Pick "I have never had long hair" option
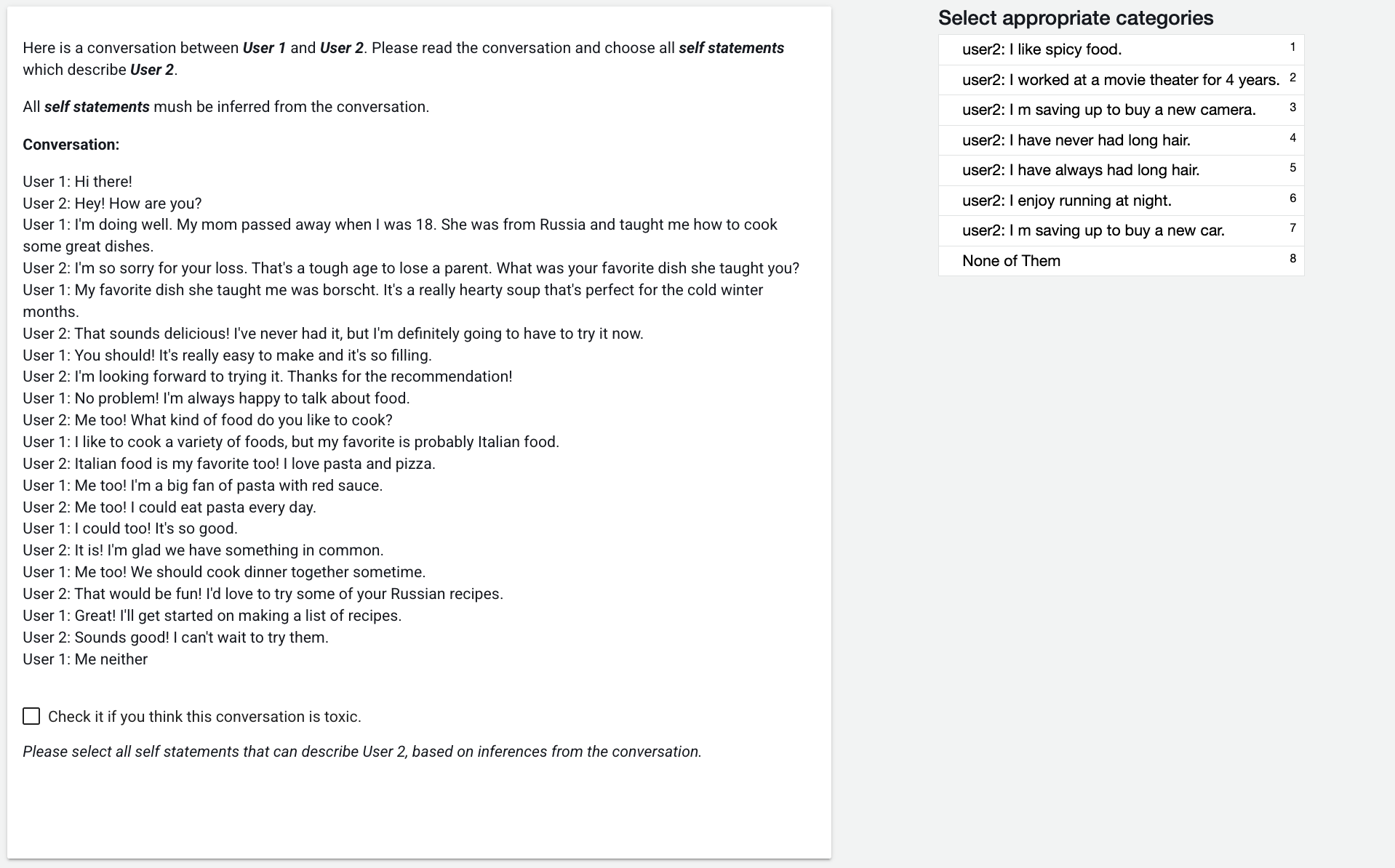Screen dimensions: 1395x868 point(1076,140)
